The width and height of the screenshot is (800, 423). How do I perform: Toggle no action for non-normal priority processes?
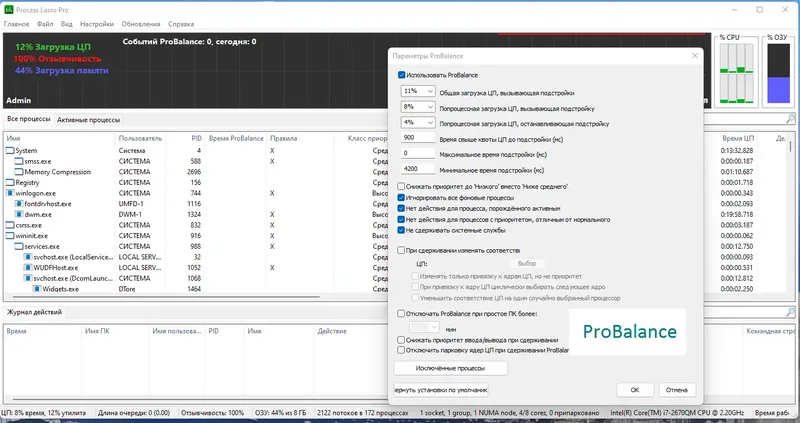402,219
